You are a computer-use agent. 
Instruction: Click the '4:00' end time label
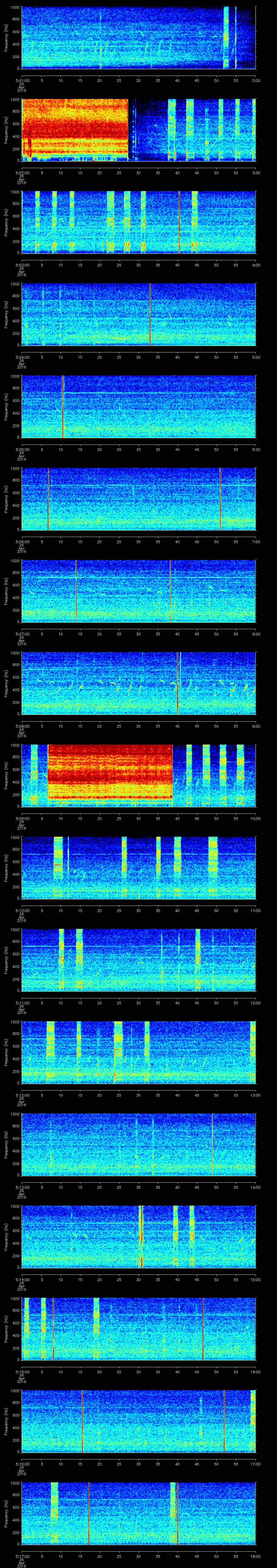[x=256, y=265]
